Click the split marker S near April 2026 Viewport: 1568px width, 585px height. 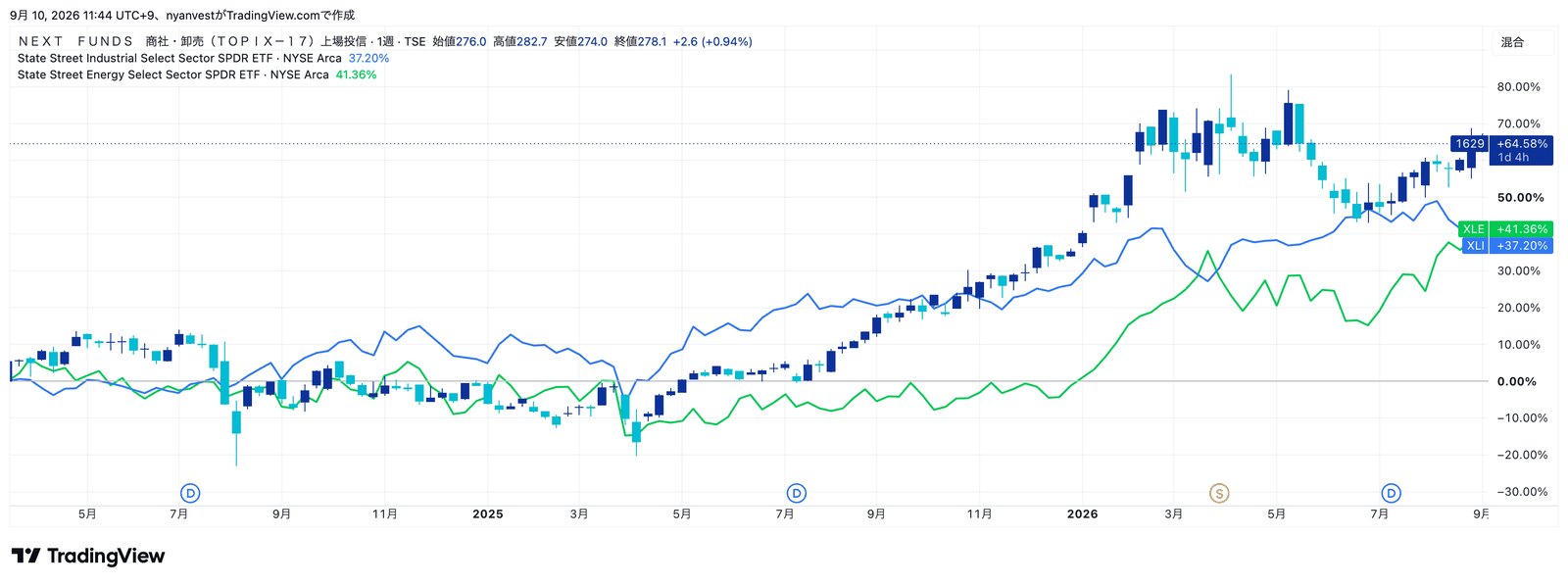[x=1219, y=493]
